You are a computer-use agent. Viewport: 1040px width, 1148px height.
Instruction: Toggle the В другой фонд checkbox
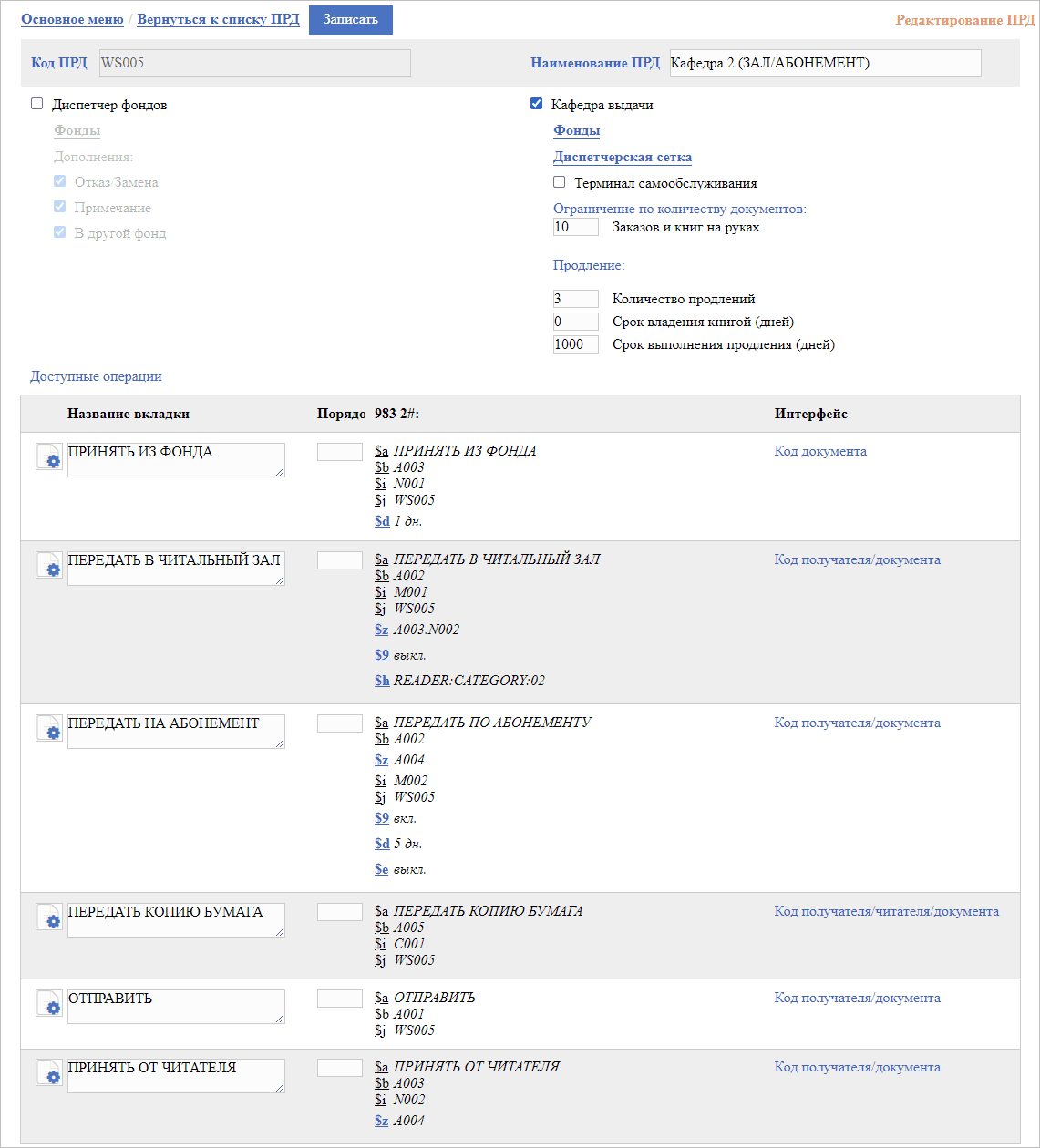pos(60,232)
